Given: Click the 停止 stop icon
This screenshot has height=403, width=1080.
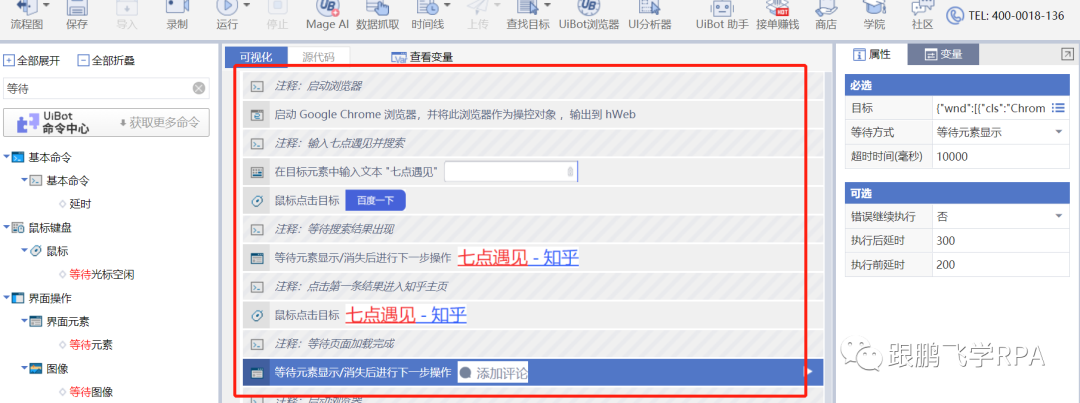Looking at the screenshot, I should [277, 15].
